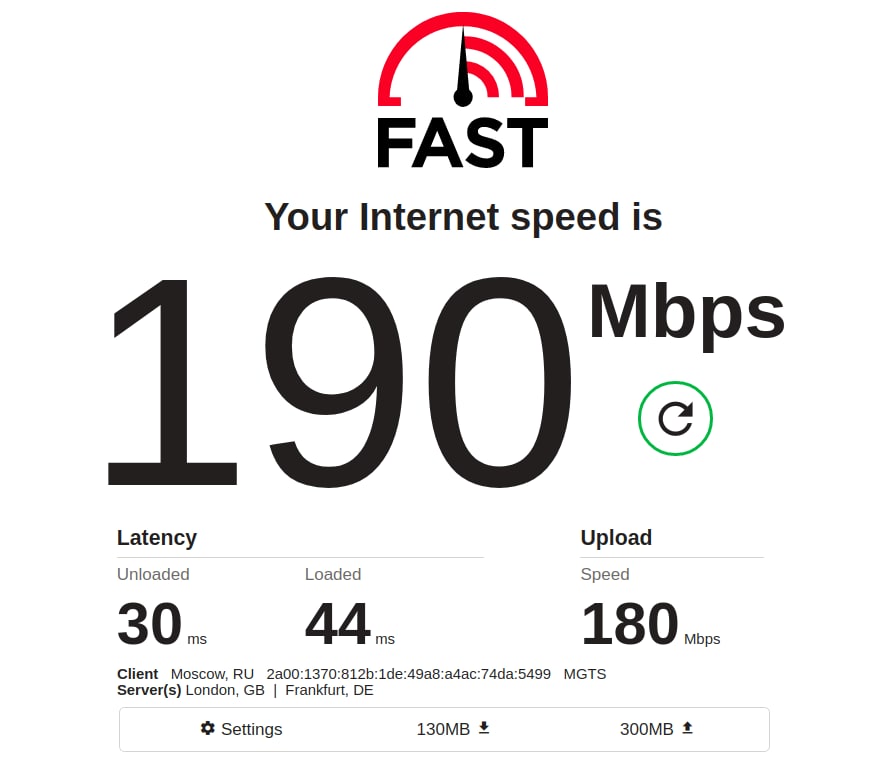This screenshot has width=875, height=764.
Task: Click the download arrow icon beside 130MB
Action: [484, 728]
